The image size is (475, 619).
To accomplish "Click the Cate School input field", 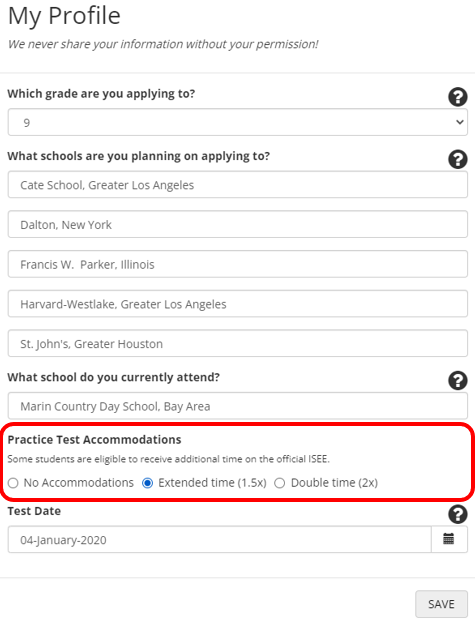I will click(x=238, y=185).
